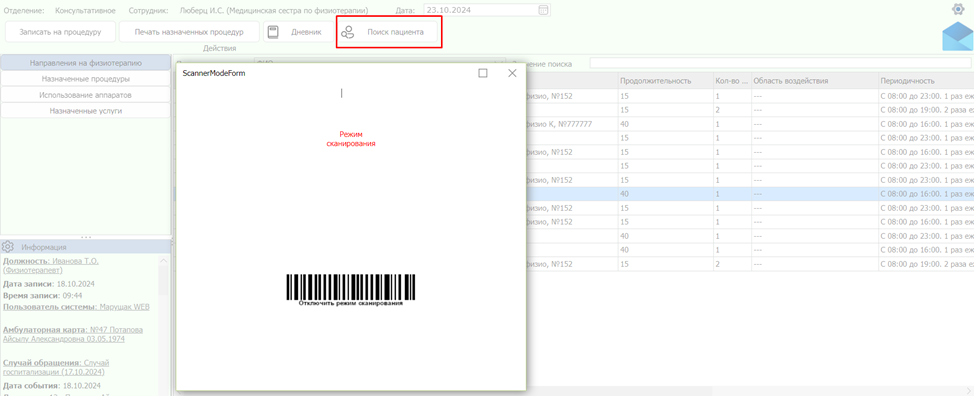The width and height of the screenshot is (974, 396).
Task: Open Использование аппаратов section
Action: (86, 95)
